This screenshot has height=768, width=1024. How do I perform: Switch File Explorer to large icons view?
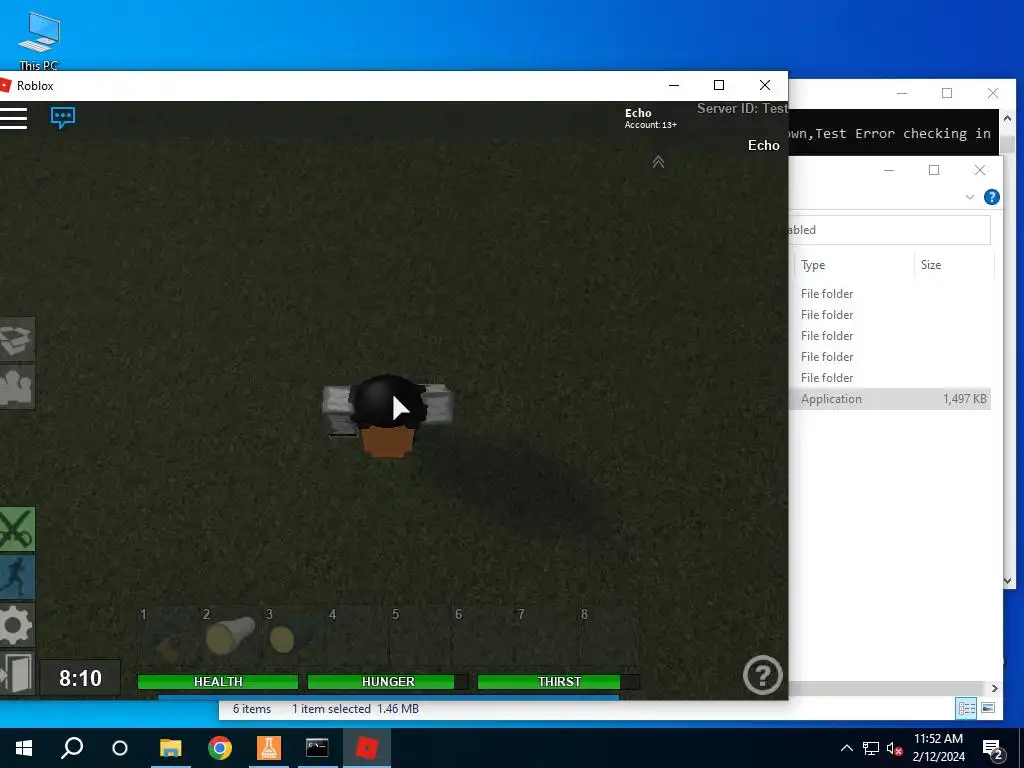pos(988,708)
